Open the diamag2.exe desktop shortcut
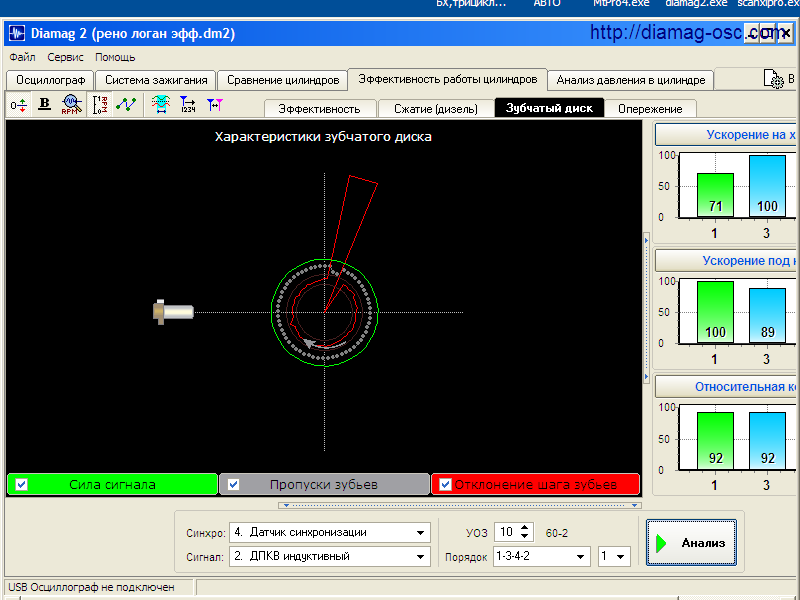The image size is (800, 600). coord(696,4)
